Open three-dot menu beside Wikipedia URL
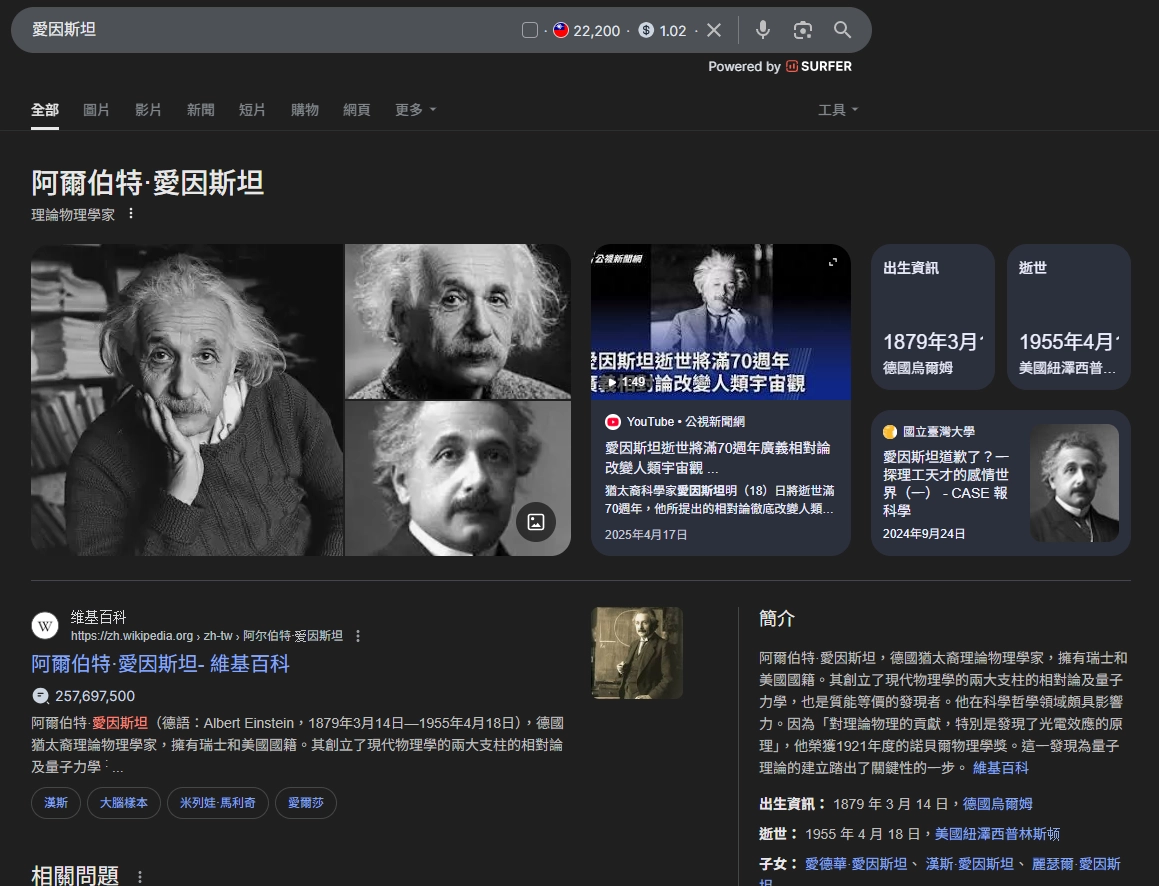Screen dimensions: 1159x886 click(x=358, y=635)
